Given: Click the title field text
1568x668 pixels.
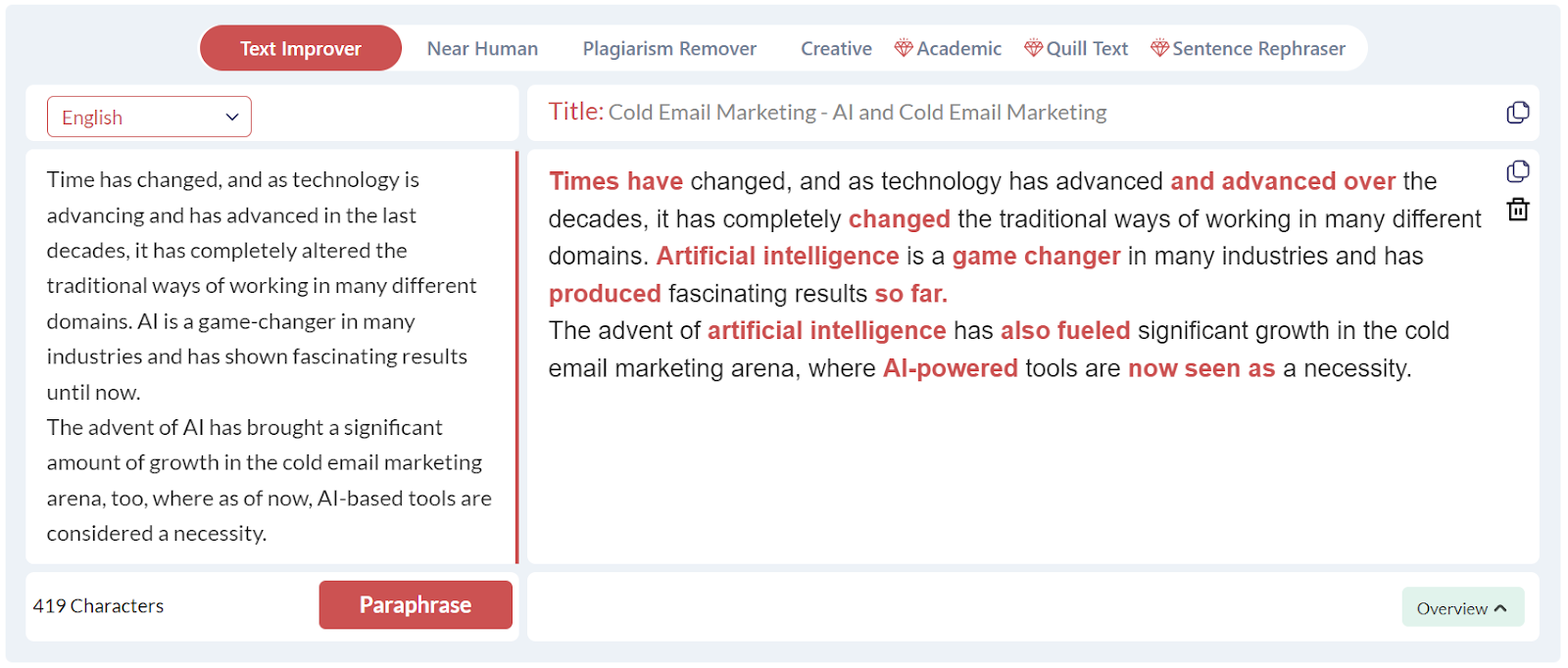Looking at the screenshot, I should (857, 113).
